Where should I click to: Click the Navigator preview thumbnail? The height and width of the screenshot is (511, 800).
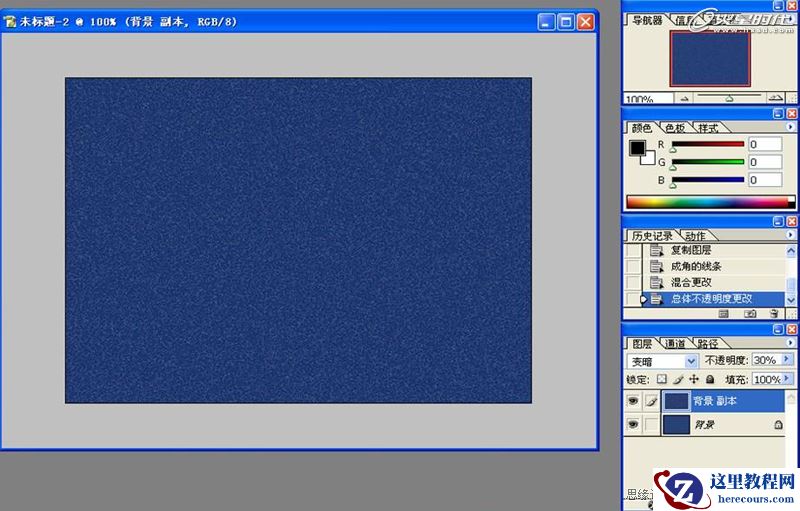pos(710,58)
